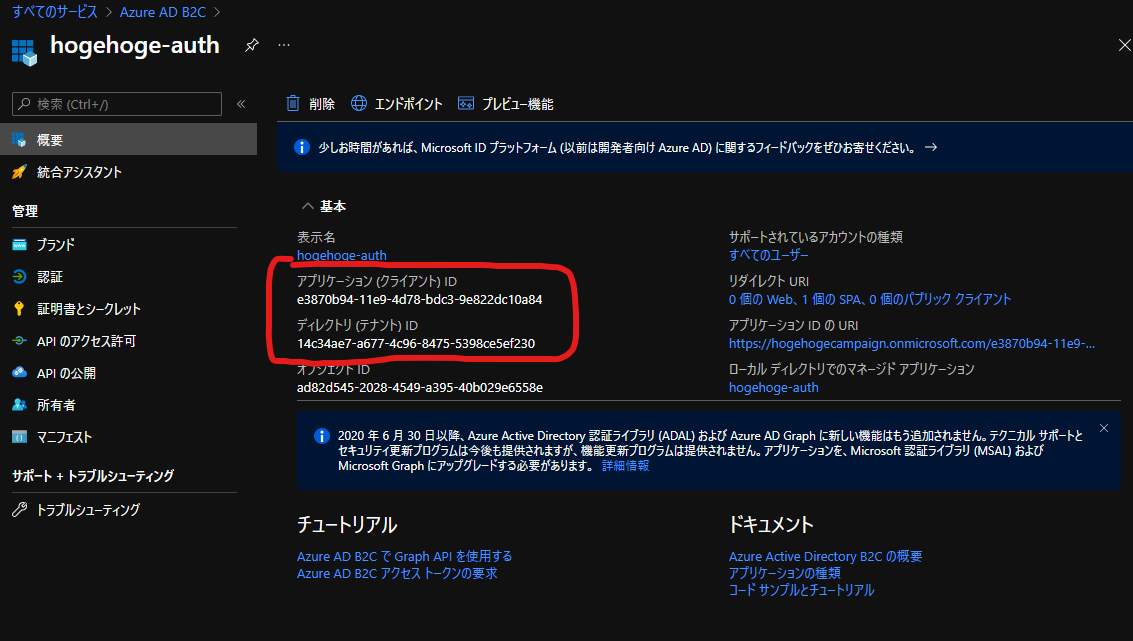The image size is (1133, 641).
Task: Open すべてのユーザー account types link
Action: point(768,255)
